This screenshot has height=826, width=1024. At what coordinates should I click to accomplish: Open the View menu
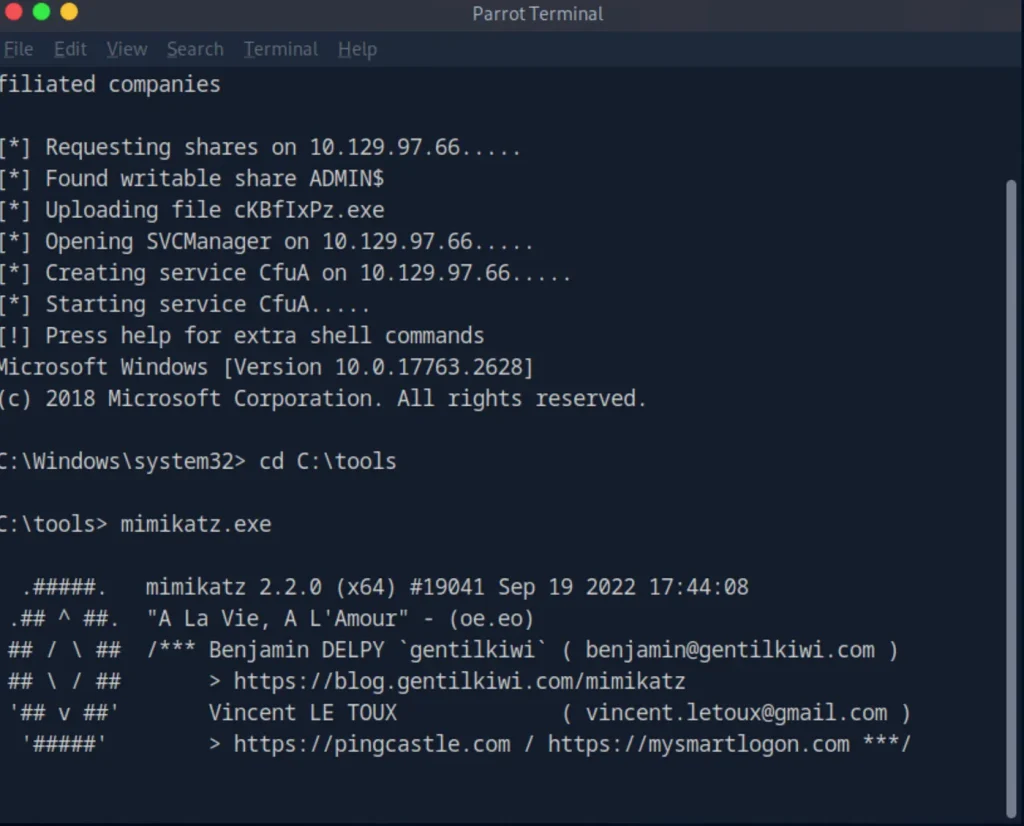pos(127,49)
